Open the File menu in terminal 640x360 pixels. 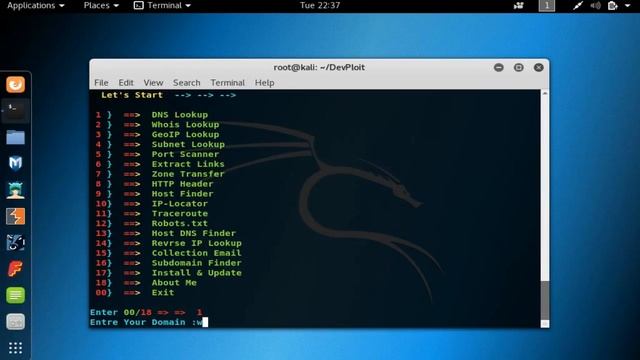click(x=101, y=83)
